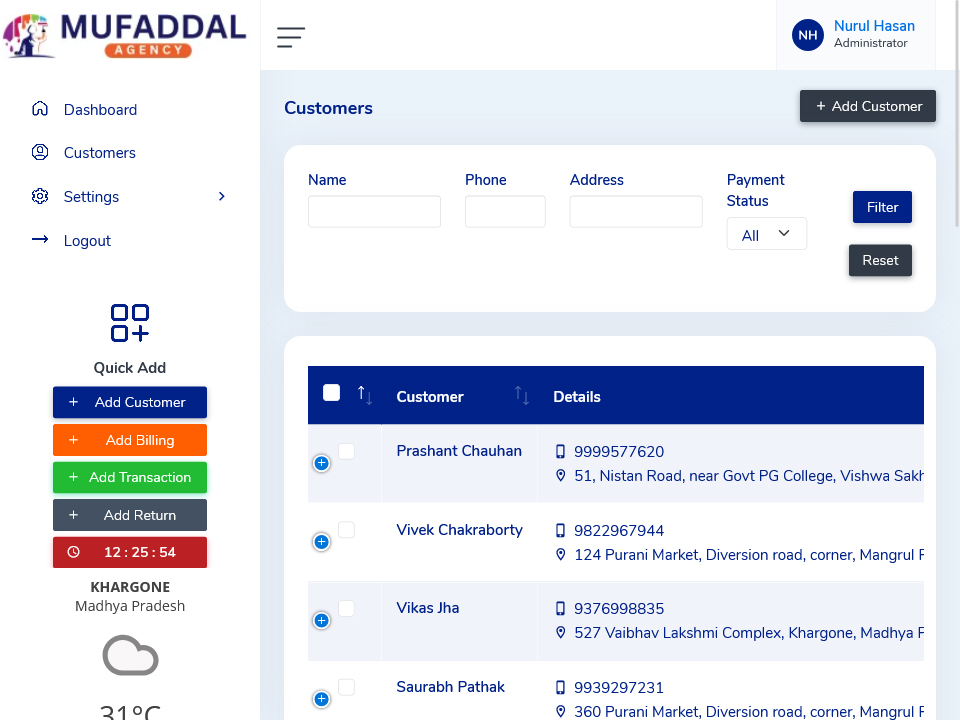This screenshot has width=960, height=720.
Task: Check the box for Prashant Chauhan row
Action: coord(346,452)
